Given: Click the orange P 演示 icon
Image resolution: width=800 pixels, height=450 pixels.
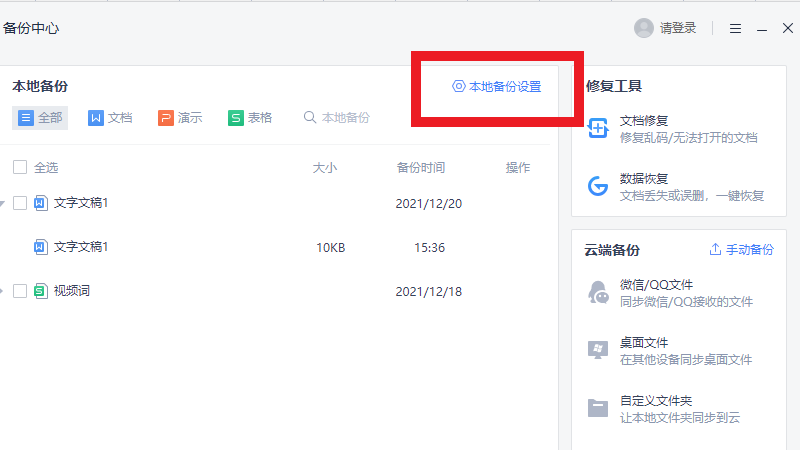Looking at the screenshot, I should coord(165,118).
